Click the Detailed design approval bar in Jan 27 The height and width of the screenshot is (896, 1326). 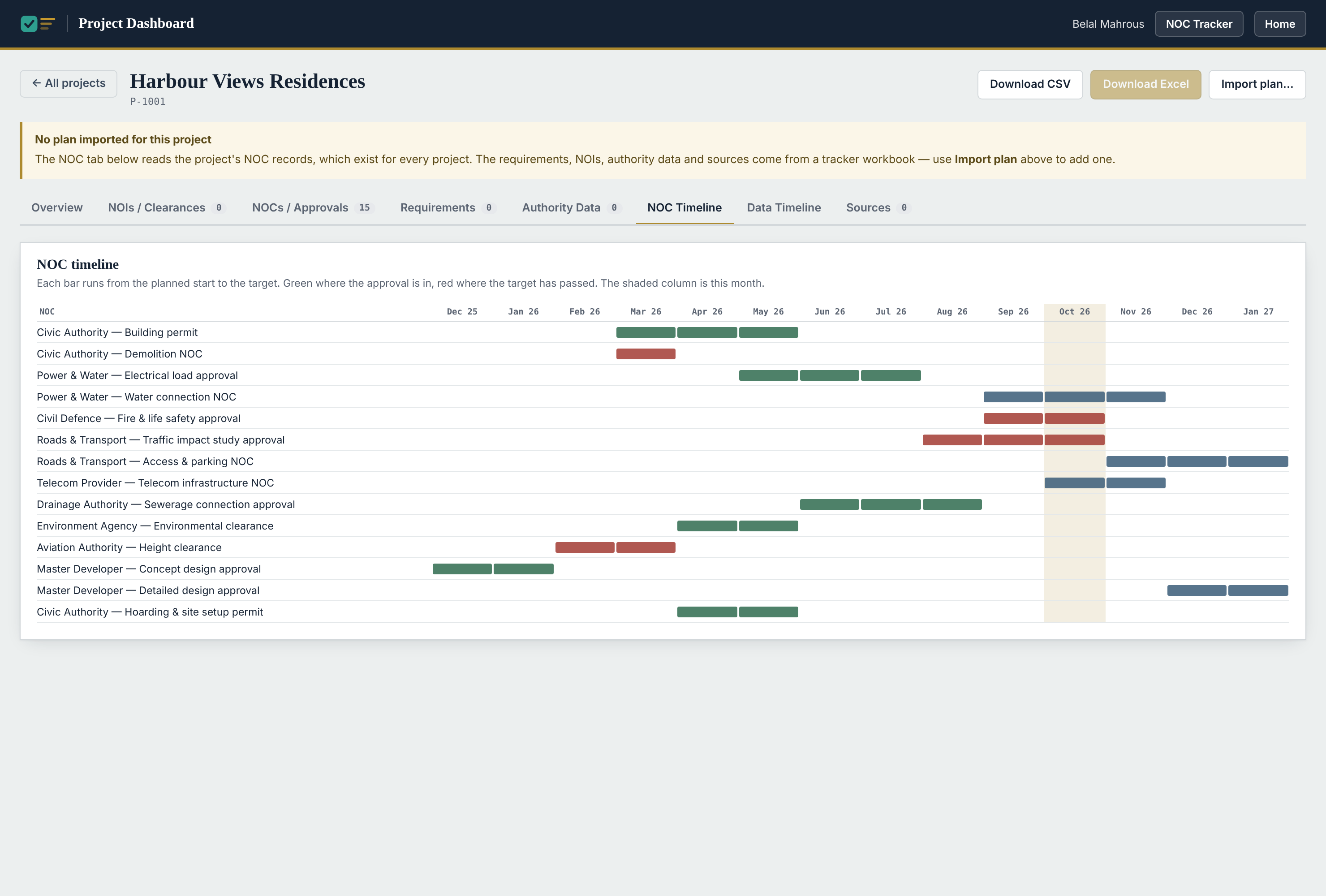(x=1257, y=590)
